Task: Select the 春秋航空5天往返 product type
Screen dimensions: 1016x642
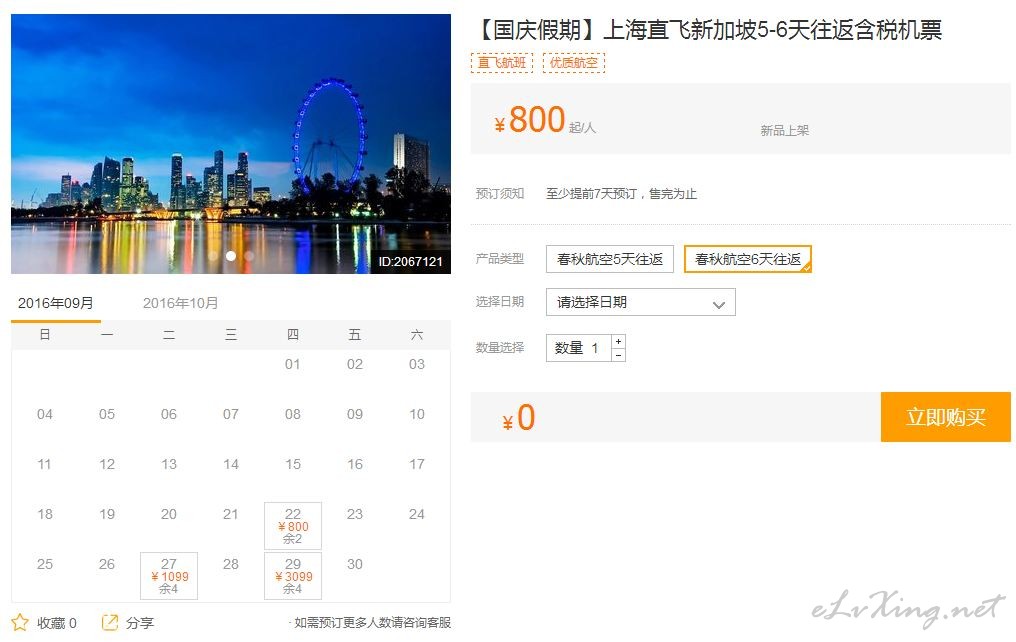Action: (610, 259)
